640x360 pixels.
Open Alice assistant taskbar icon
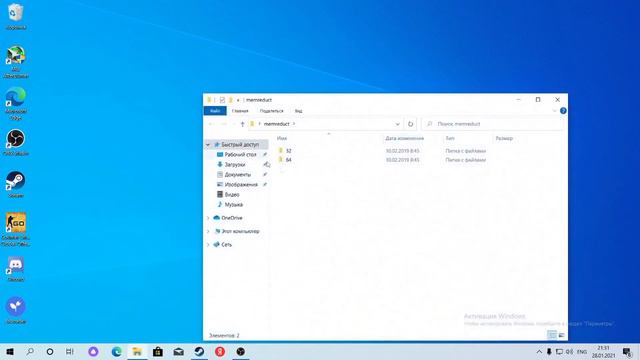(x=93, y=351)
